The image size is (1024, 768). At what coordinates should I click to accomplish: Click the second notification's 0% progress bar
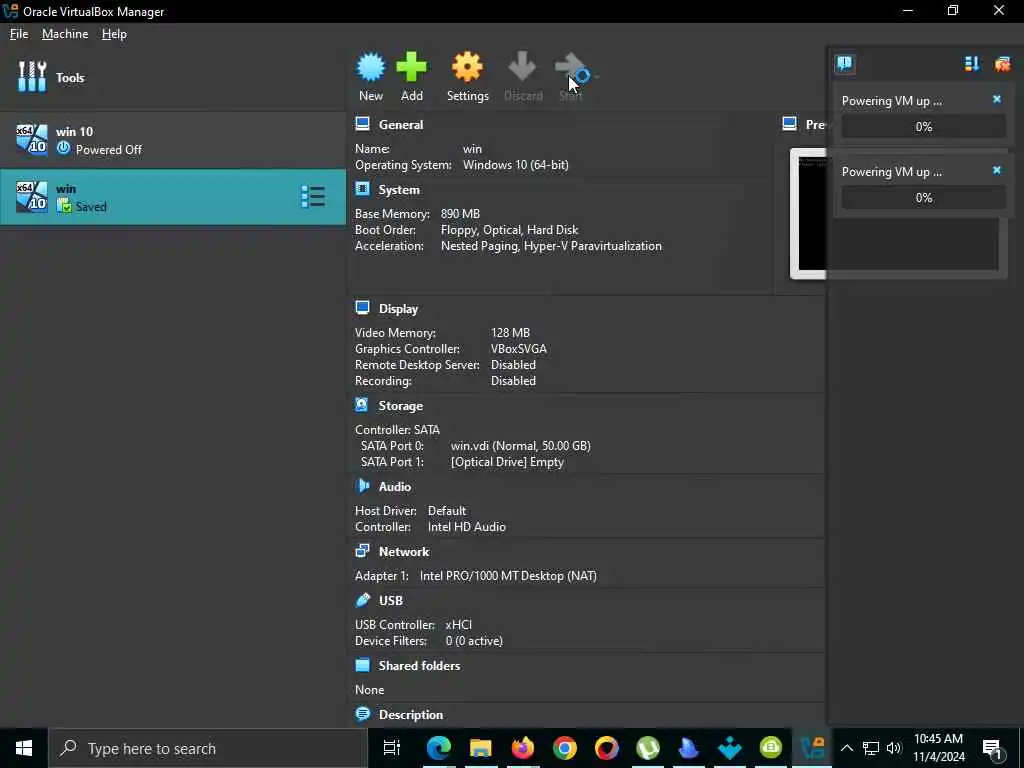[923, 198]
